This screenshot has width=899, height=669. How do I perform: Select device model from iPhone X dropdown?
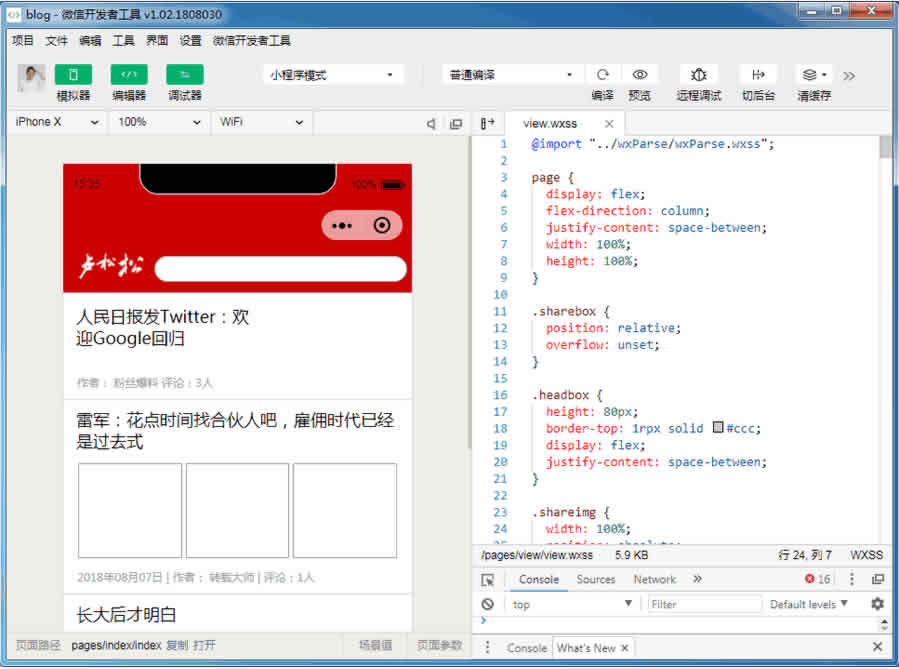tap(57, 122)
